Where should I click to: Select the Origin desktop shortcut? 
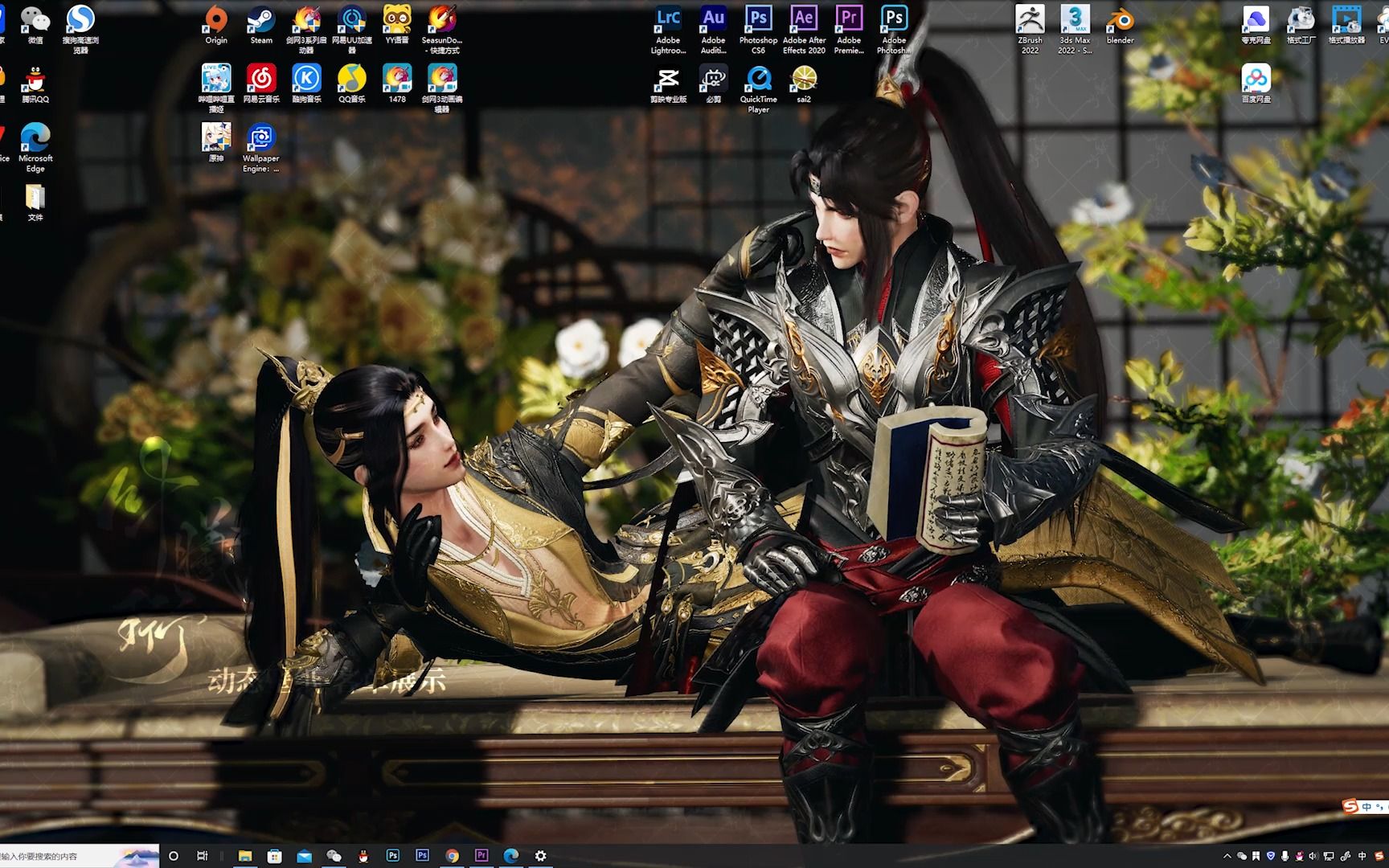coord(216,24)
